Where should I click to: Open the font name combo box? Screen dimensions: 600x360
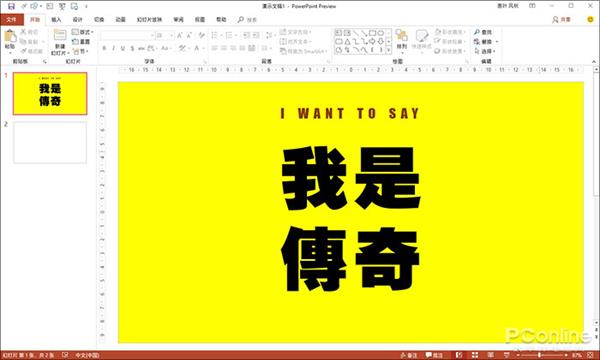[127, 35]
